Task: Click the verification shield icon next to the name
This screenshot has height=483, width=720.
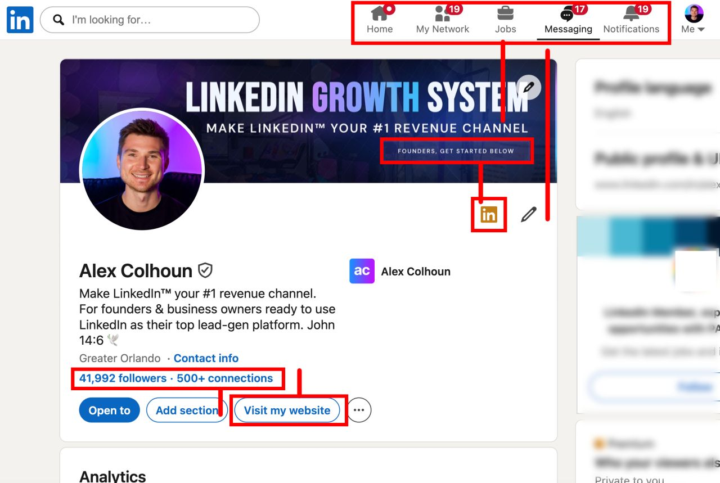Action: pos(205,270)
